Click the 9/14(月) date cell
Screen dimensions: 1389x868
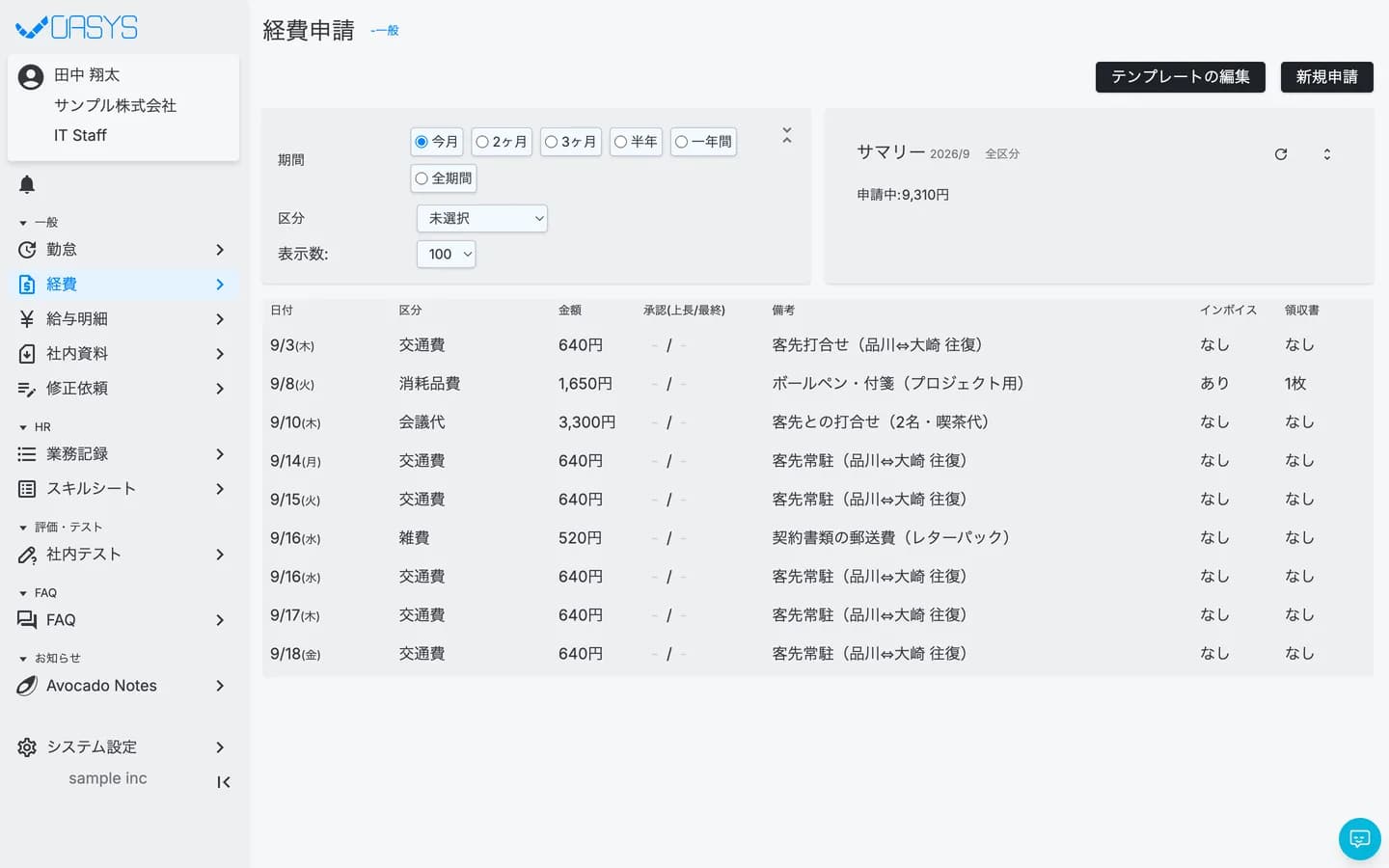[295, 461]
